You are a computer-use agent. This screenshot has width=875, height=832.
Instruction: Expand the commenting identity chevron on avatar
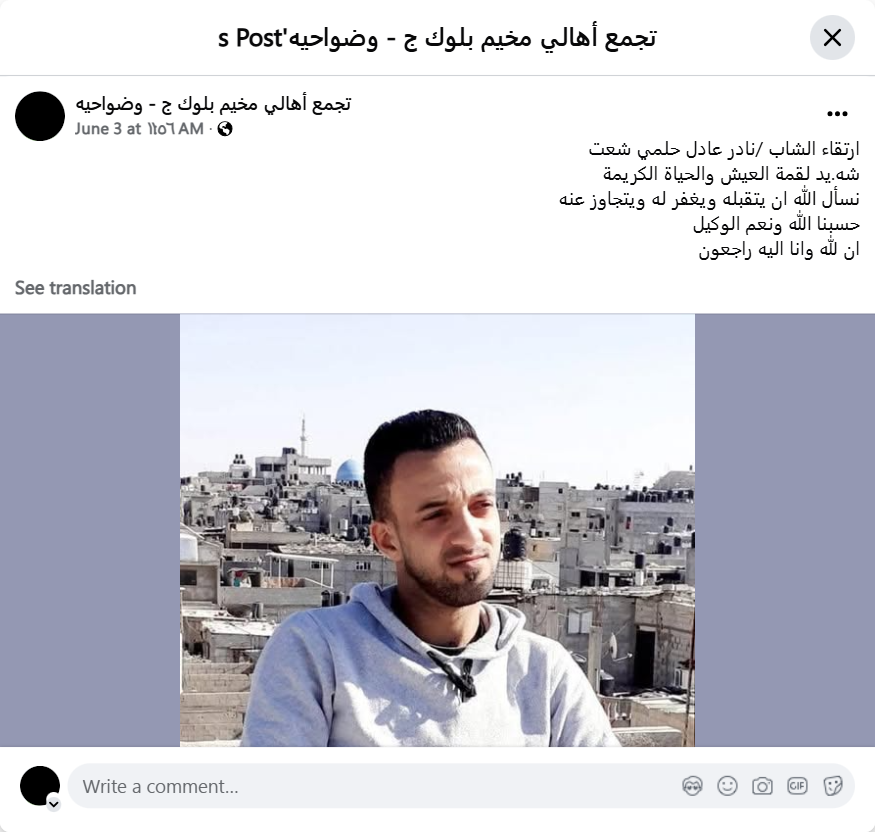[54, 804]
